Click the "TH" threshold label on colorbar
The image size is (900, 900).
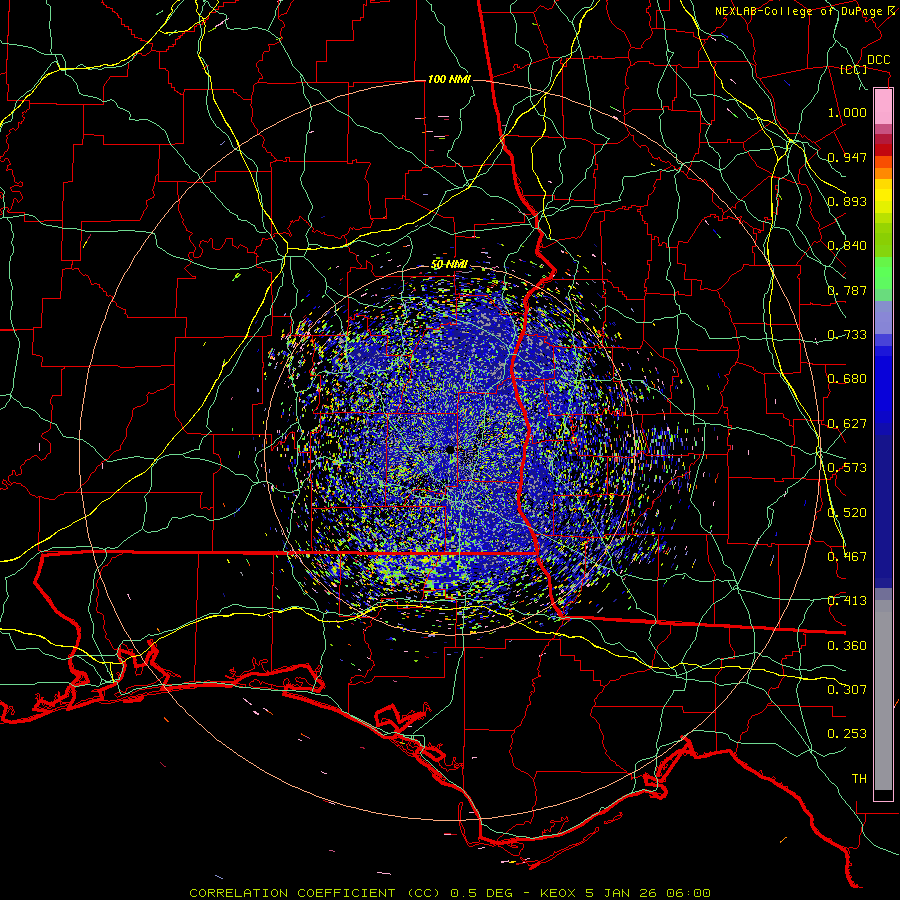(859, 779)
